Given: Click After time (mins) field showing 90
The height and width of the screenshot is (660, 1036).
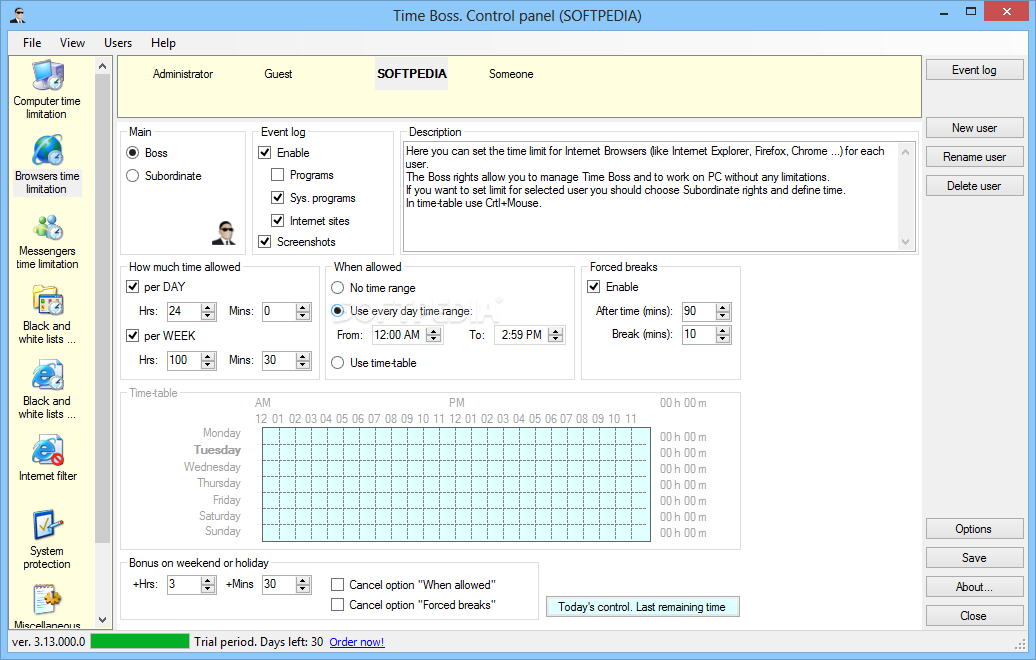Looking at the screenshot, I should [x=699, y=311].
